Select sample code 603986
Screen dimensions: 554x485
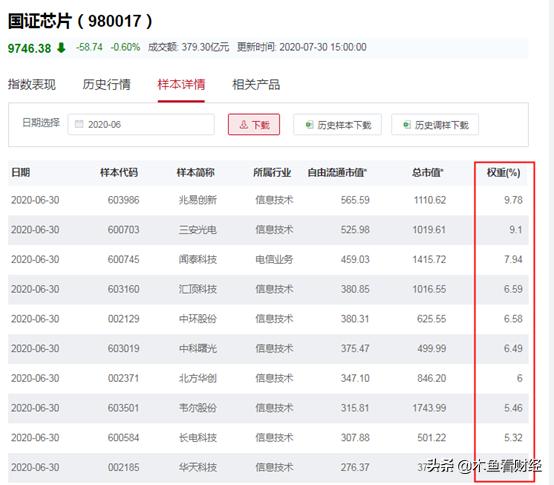(123, 200)
